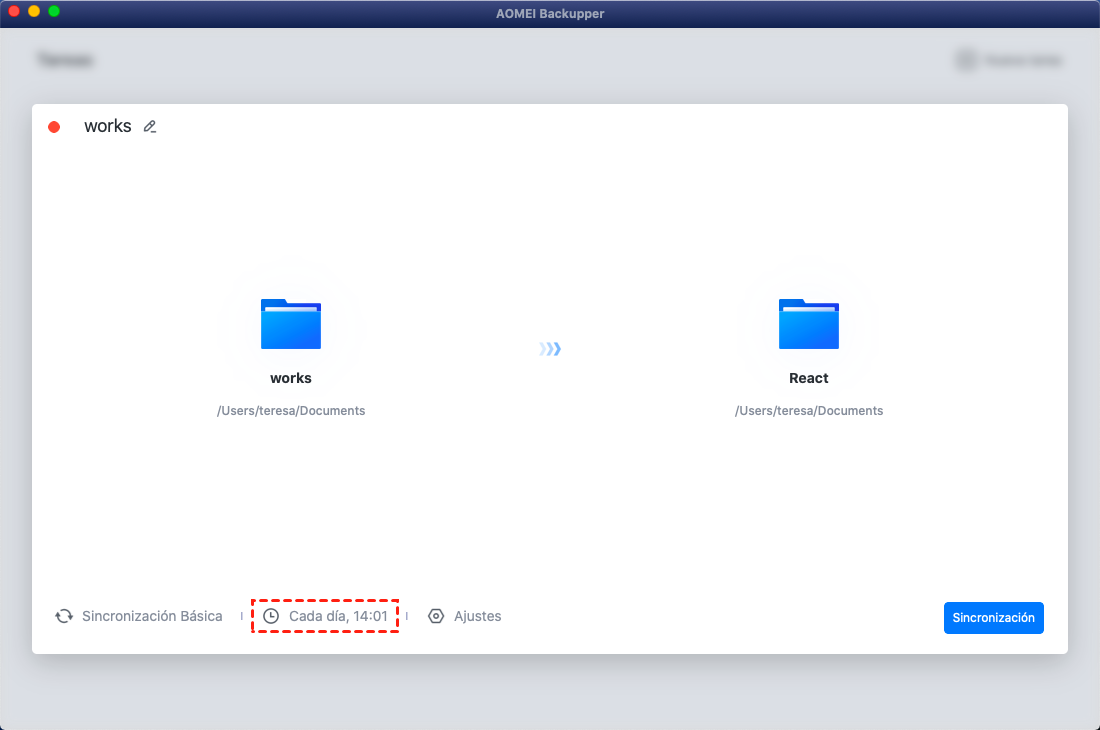Click the React folder label
The height and width of the screenshot is (730, 1100).
pyautogui.click(x=809, y=378)
